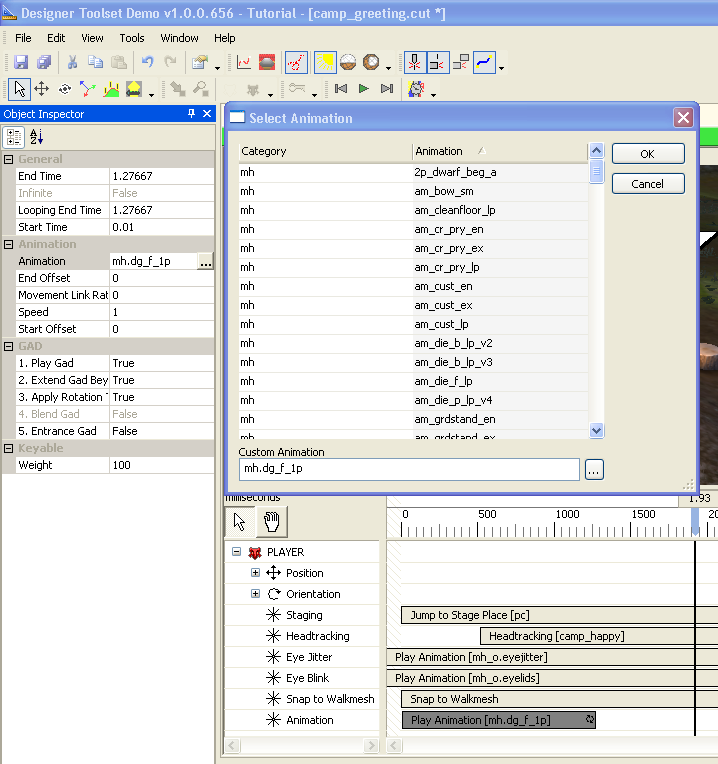Click the Undo arrow icon
Image resolution: width=718 pixels, height=764 pixels.
point(148,63)
